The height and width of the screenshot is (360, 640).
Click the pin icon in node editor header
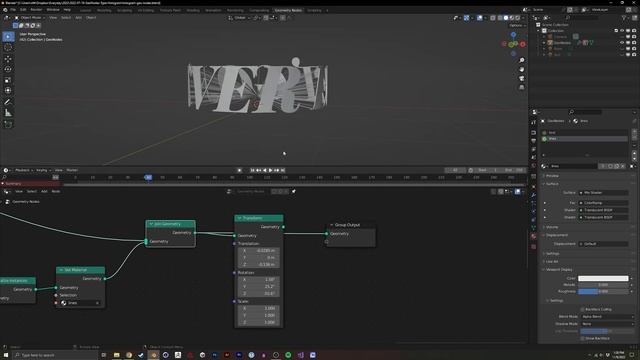pyautogui.click(x=293, y=191)
